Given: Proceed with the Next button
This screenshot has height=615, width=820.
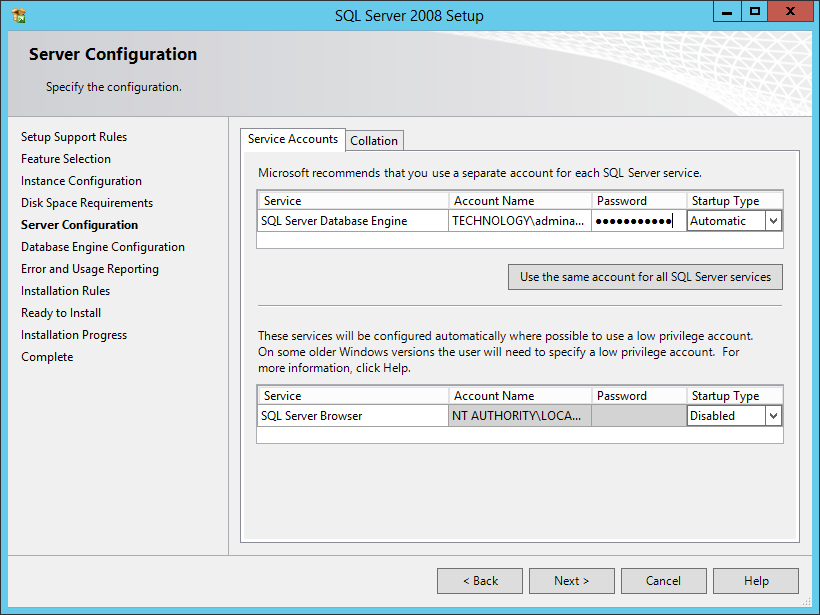Looking at the screenshot, I should coord(572,581).
